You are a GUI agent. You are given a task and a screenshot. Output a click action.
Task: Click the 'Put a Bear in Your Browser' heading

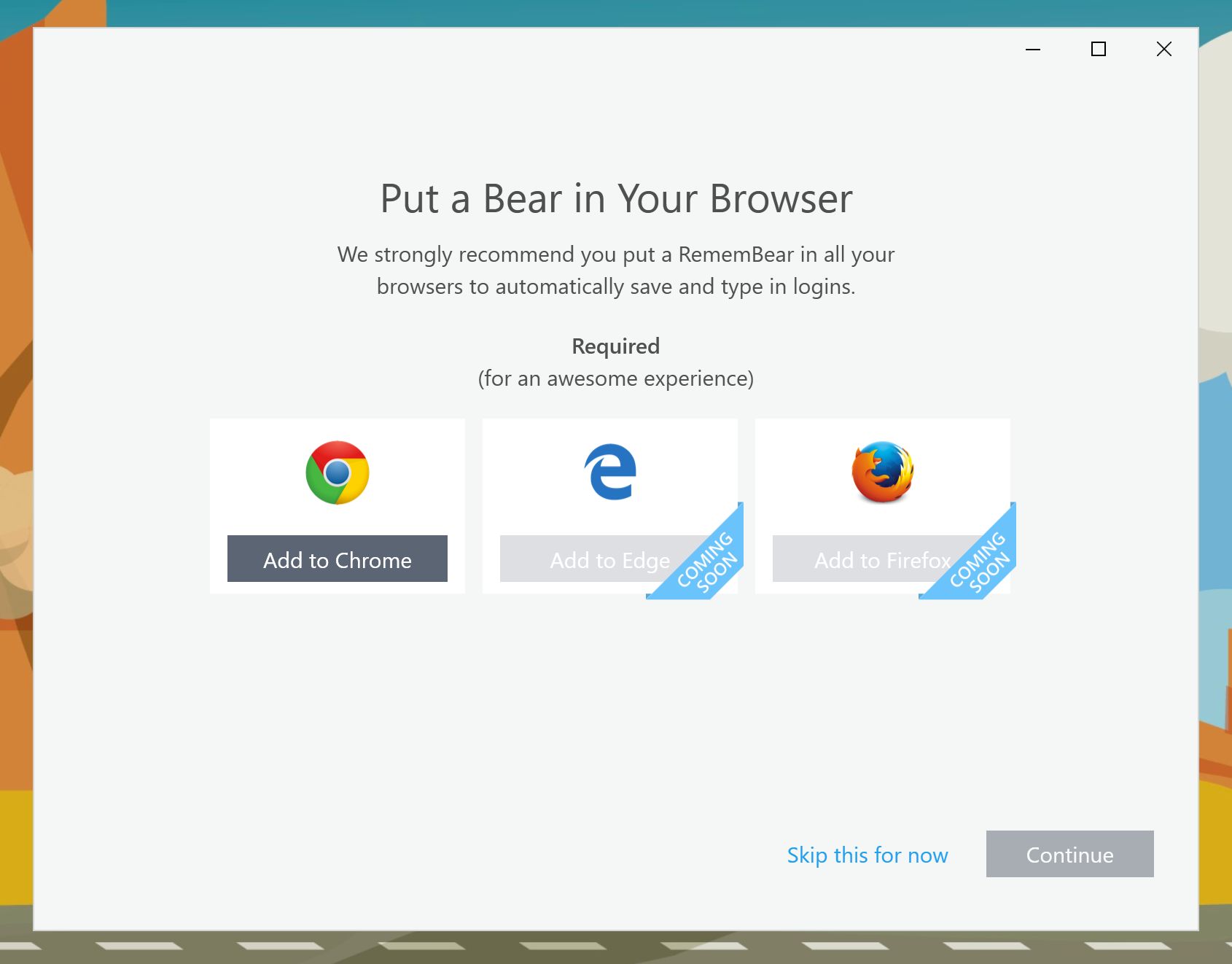tap(616, 198)
